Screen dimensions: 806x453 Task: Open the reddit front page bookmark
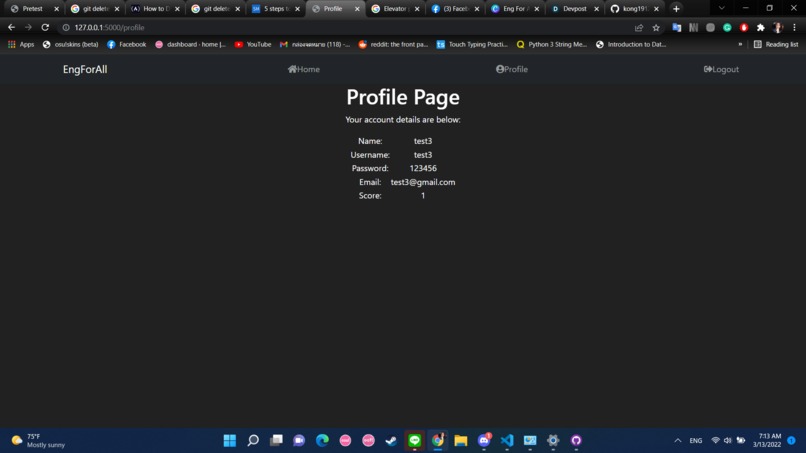[x=393, y=45]
